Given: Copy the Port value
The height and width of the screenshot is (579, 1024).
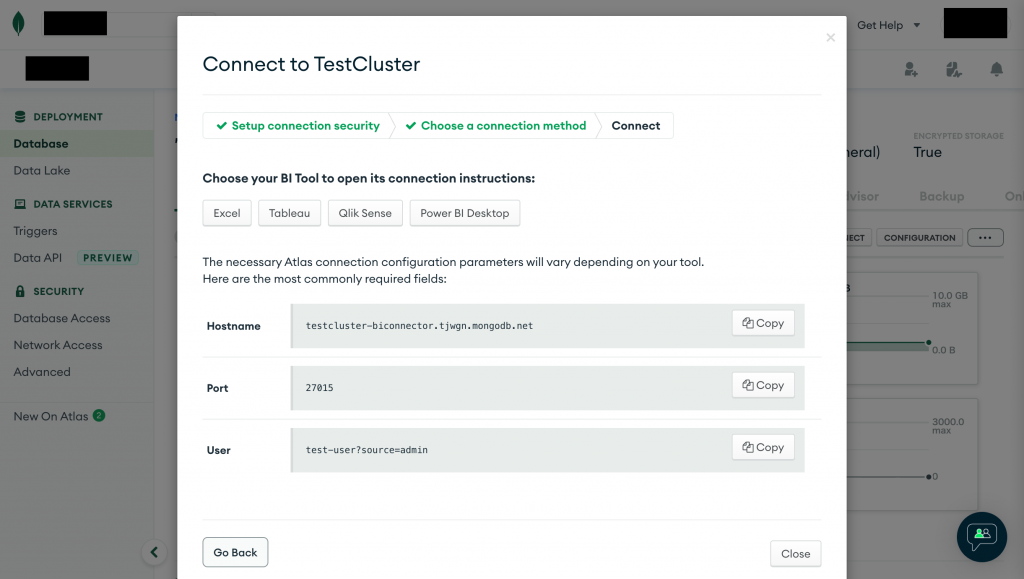Looking at the screenshot, I should click(x=763, y=385).
